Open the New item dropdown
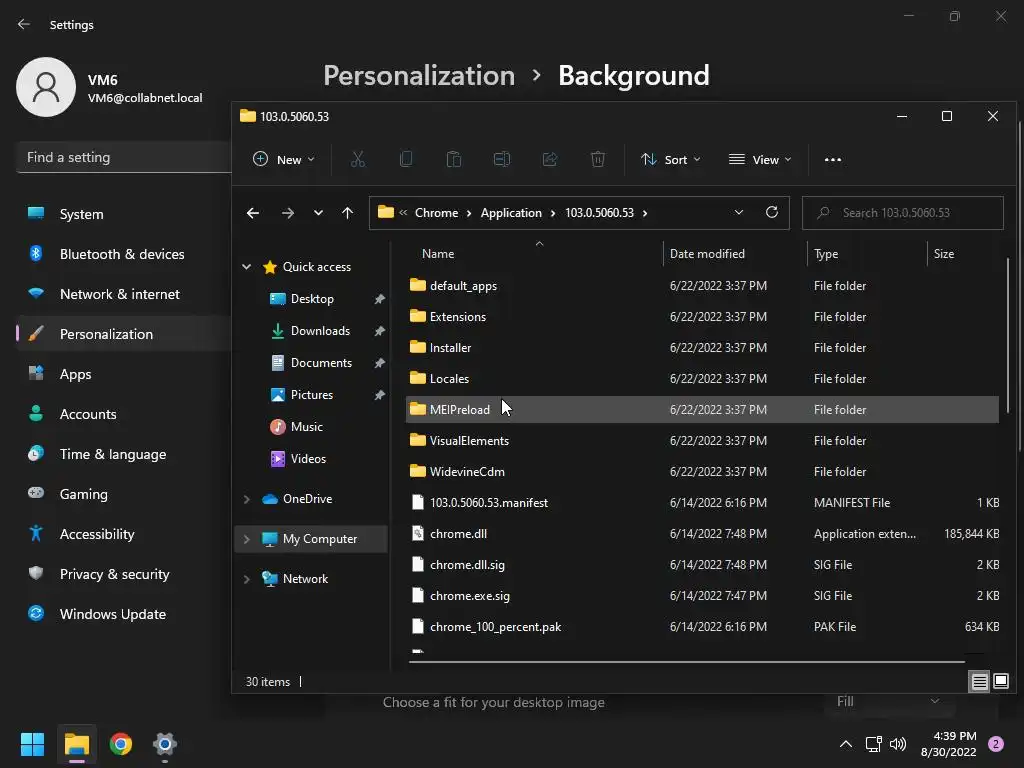This screenshot has width=1024, height=768. point(284,159)
